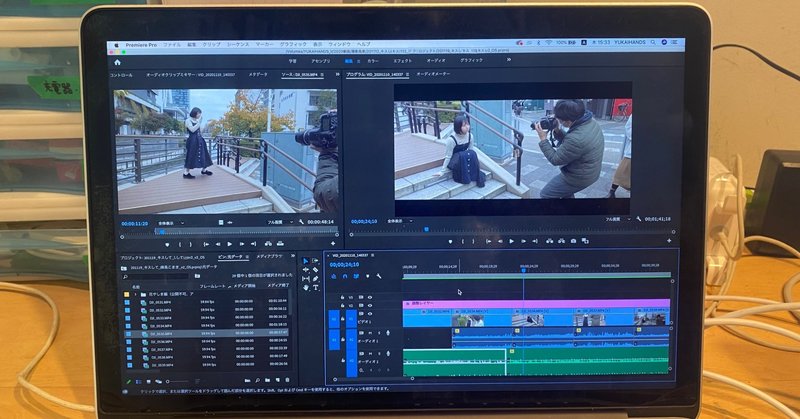Go to the Premiere Pro home screen icon
Image resolution: width=800 pixels, height=419 pixels.
(x=117, y=62)
